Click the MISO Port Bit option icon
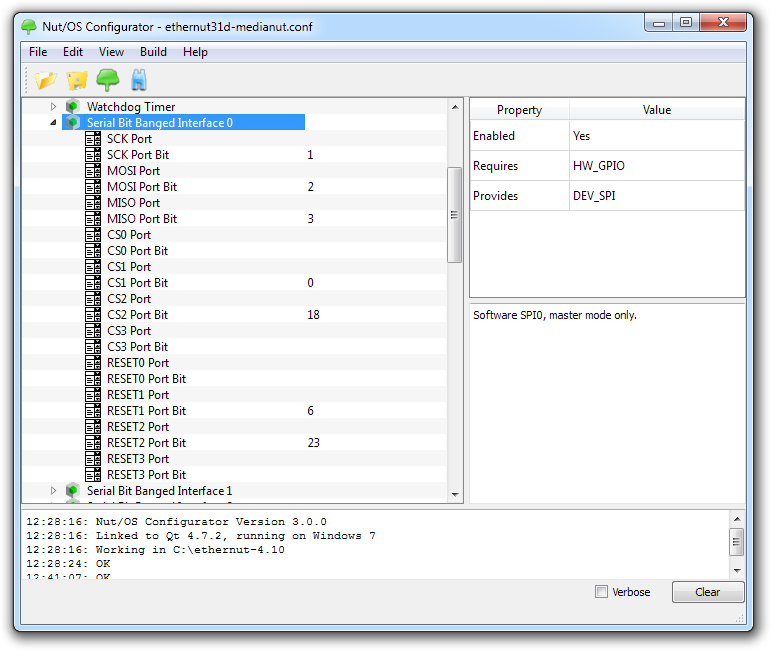 pos(93,219)
